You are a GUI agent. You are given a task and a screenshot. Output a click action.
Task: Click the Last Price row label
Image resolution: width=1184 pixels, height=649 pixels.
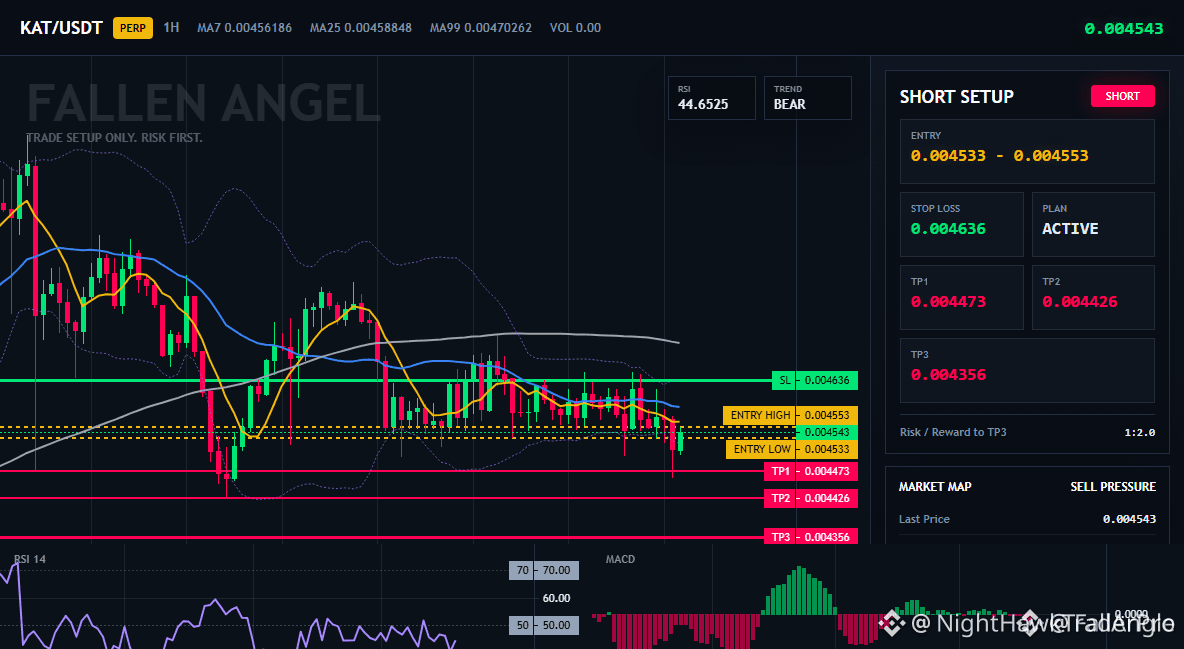click(x=924, y=519)
